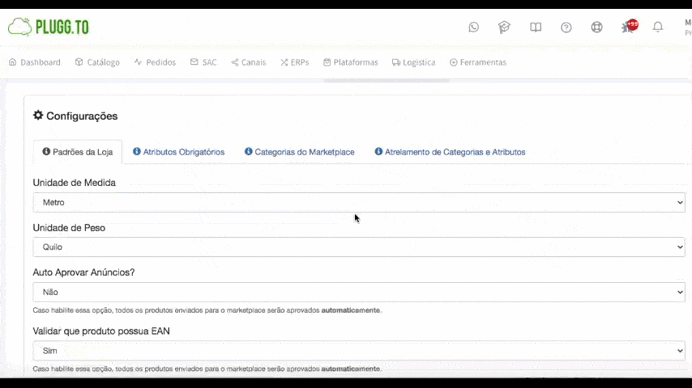Screen dimensions: 692x388
Task: Click info icon beside Atrelamento de Categorias
Action: tap(379, 151)
